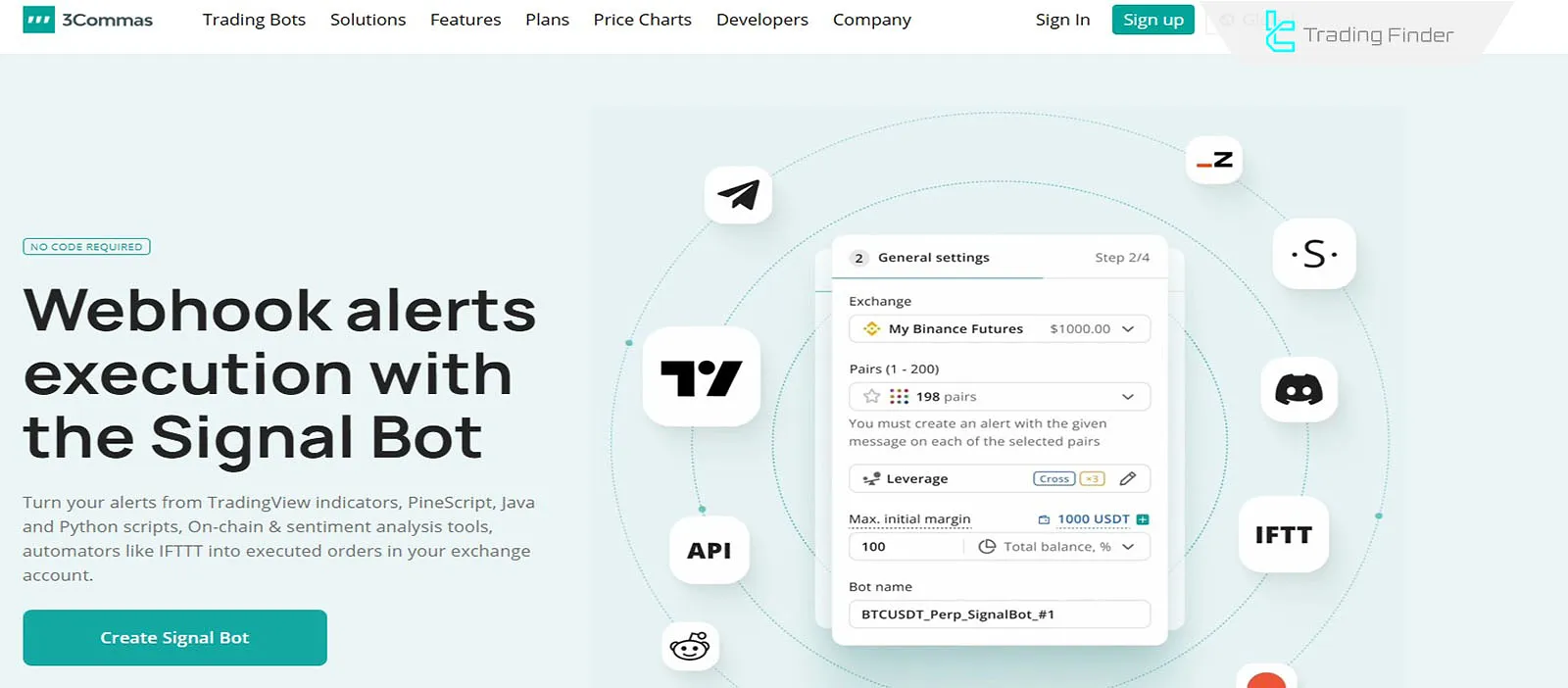Screen dimensions: 1568x688
Task: Click the Create Signal Bot button
Action: coord(174,638)
